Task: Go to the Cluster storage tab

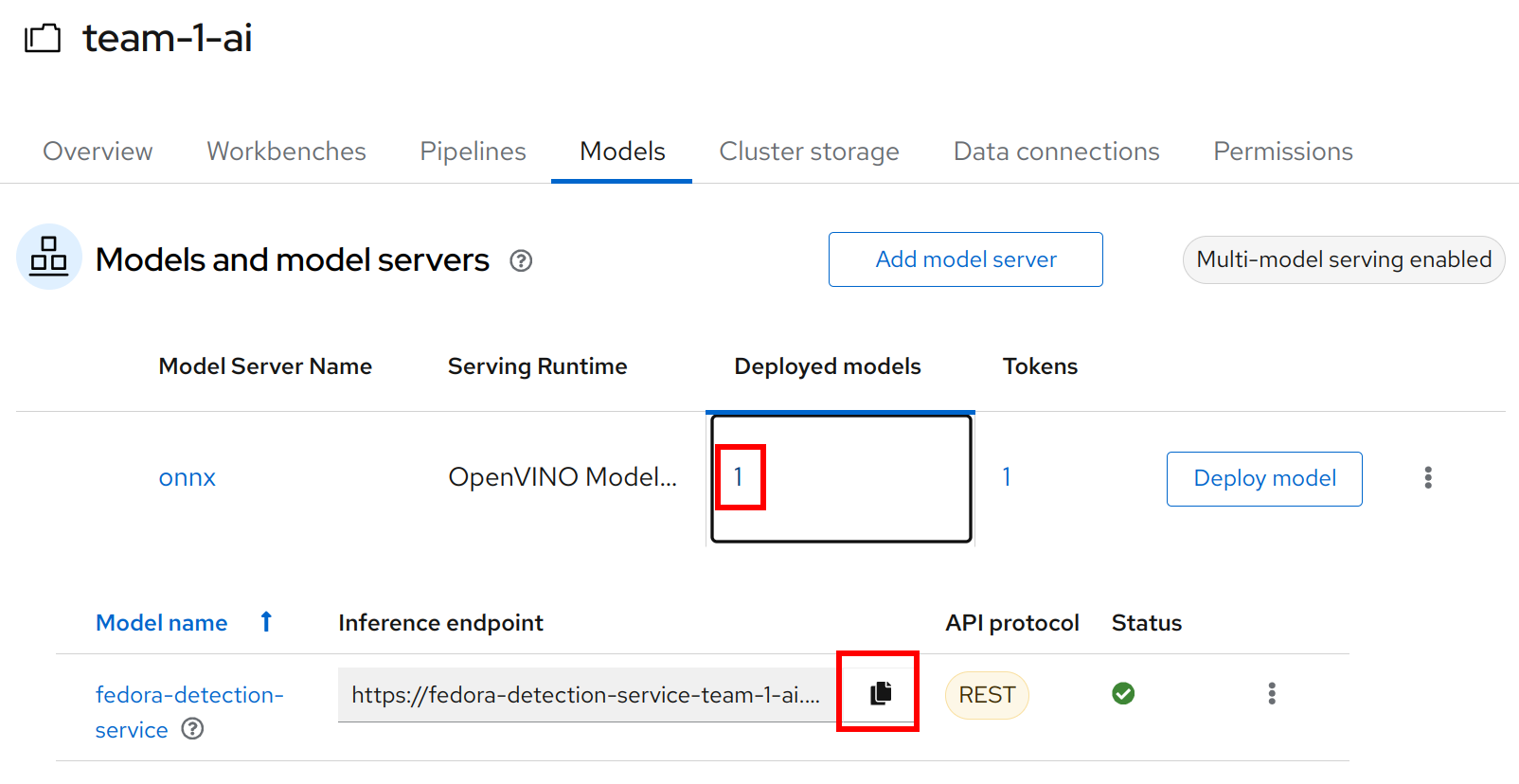Action: pyautogui.click(x=809, y=151)
